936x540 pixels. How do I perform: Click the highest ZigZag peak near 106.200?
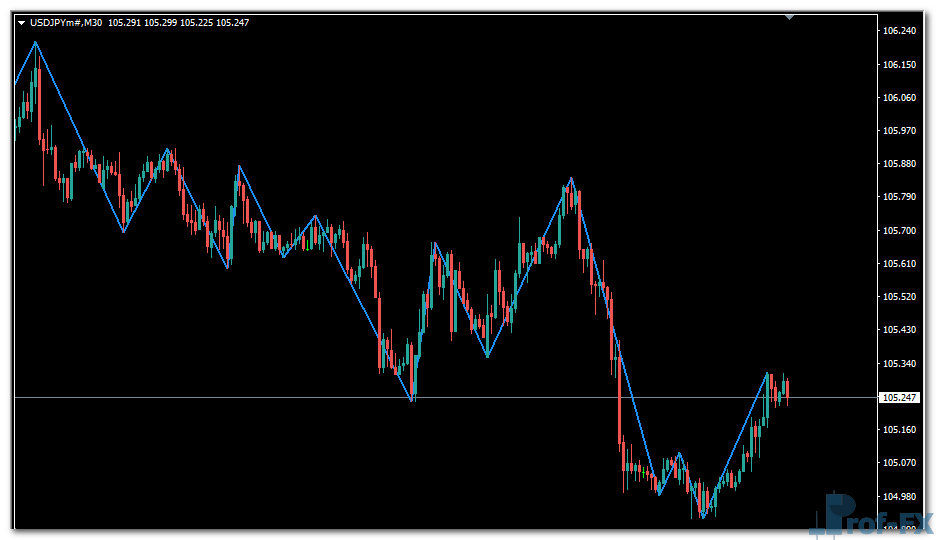click(36, 42)
